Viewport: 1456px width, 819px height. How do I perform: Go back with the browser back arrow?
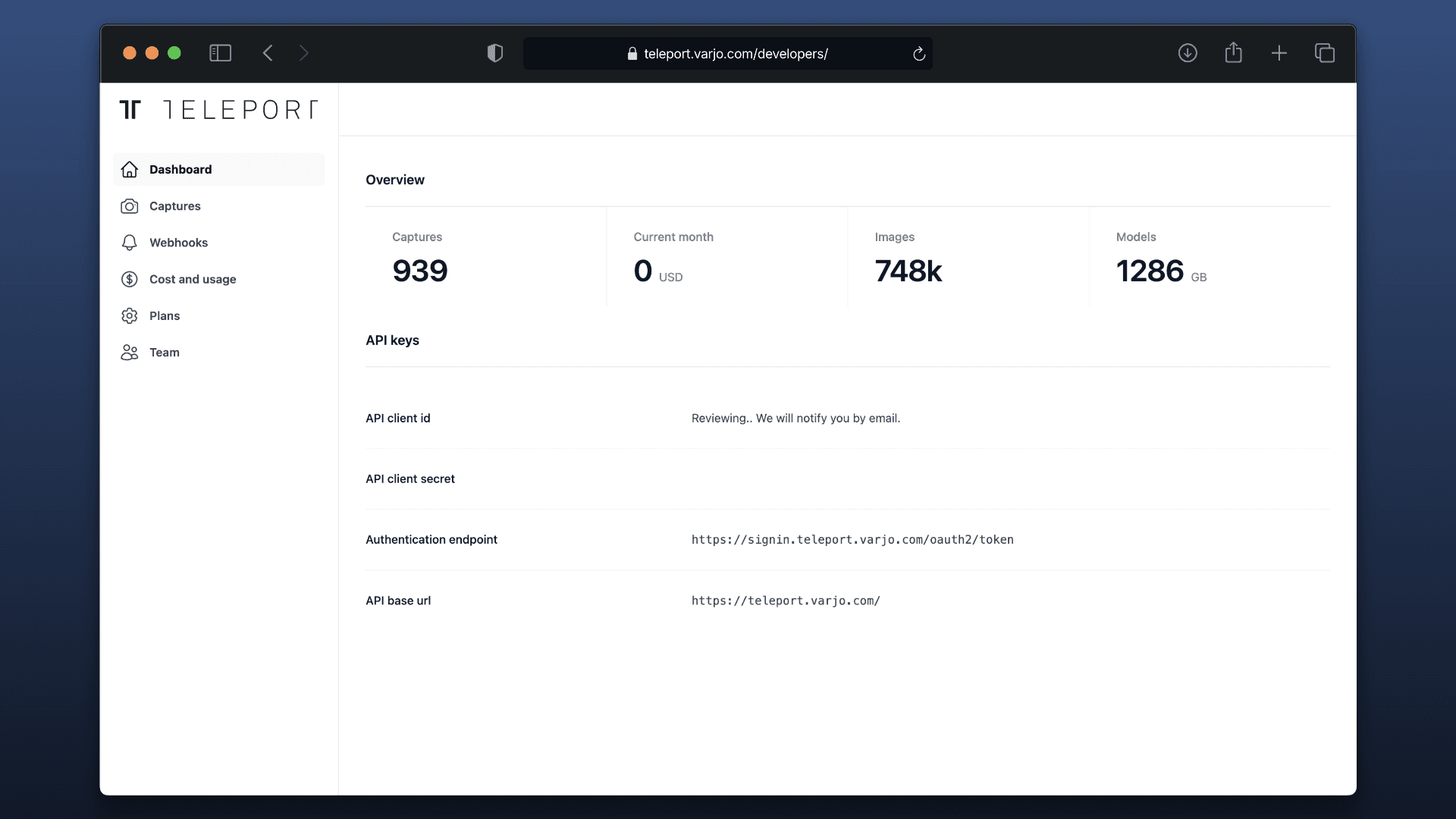pyautogui.click(x=268, y=53)
